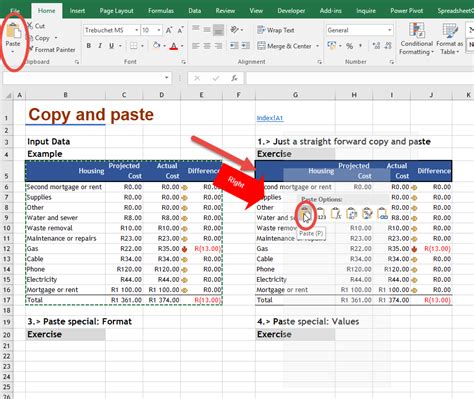This screenshot has height=399, width=474.
Task: Select Middle Align in Alignment group
Action: click(x=207, y=30)
